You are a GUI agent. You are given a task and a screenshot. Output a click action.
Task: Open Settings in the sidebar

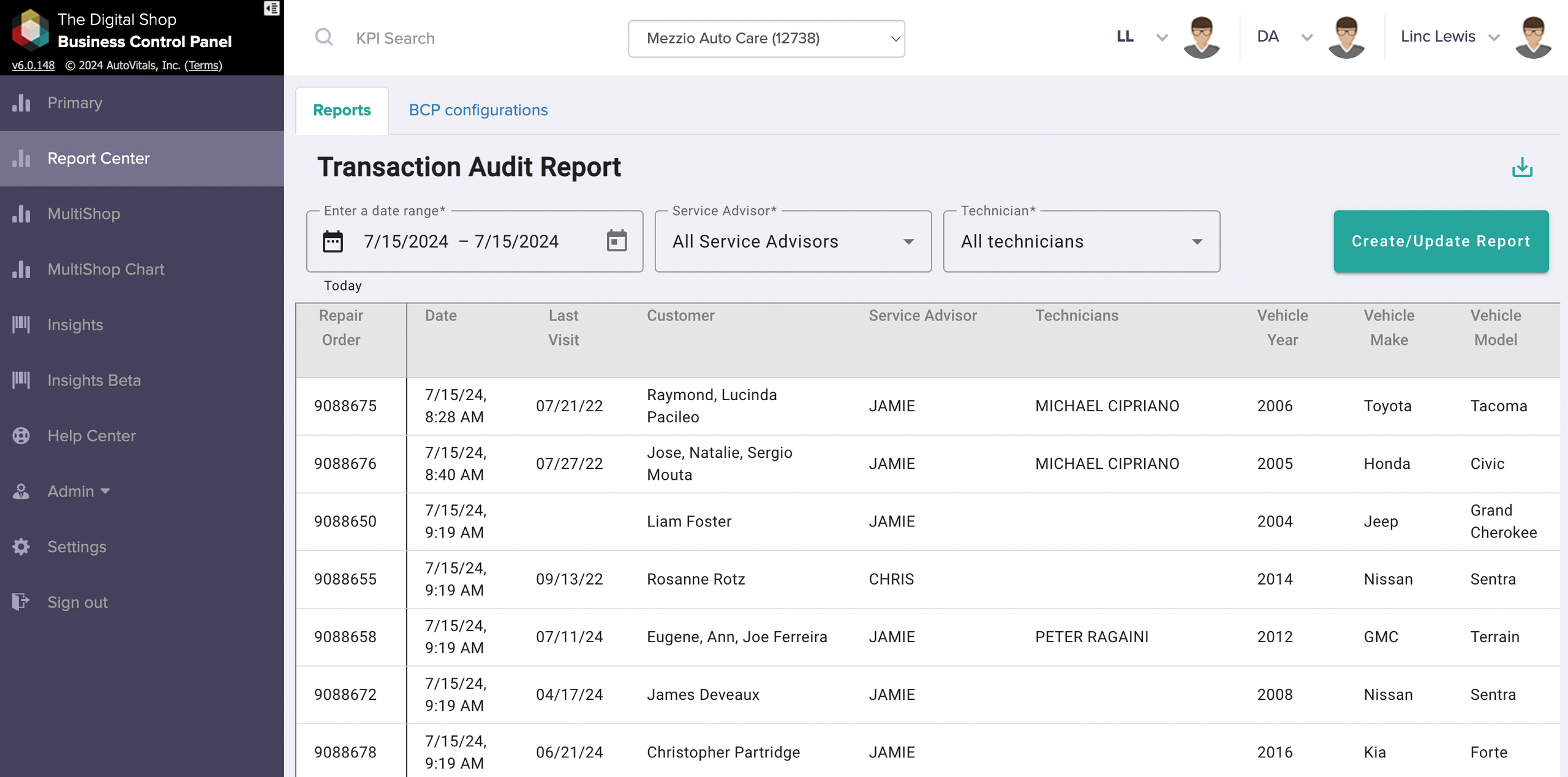click(142, 547)
